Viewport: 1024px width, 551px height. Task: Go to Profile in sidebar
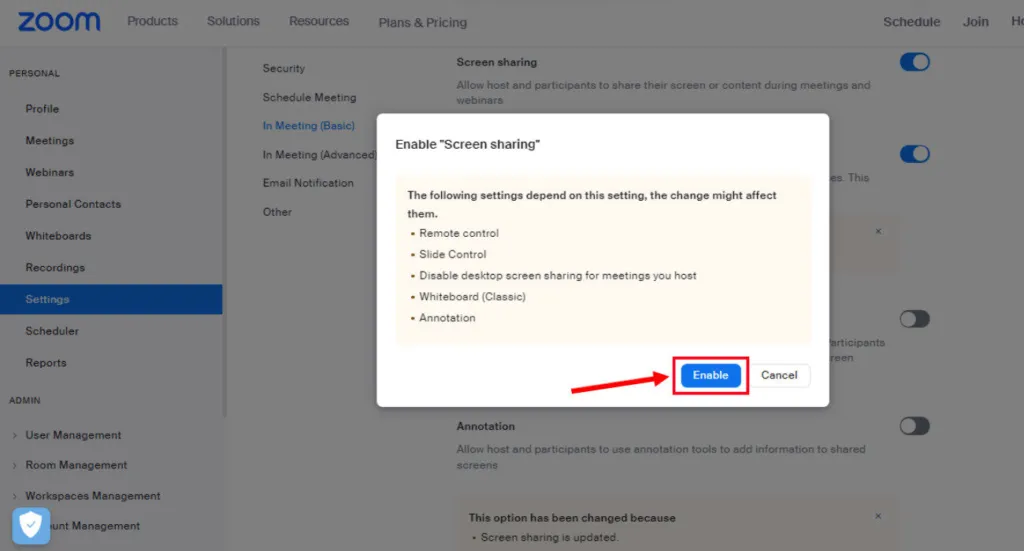point(42,109)
